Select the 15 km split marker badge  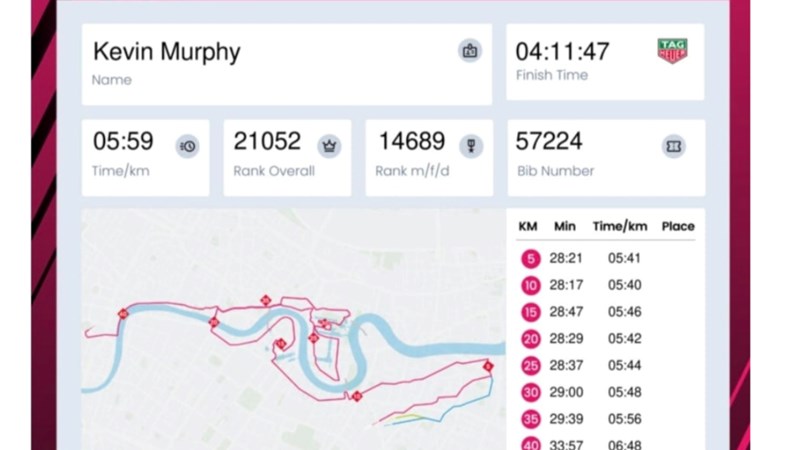tap(530, 312)
